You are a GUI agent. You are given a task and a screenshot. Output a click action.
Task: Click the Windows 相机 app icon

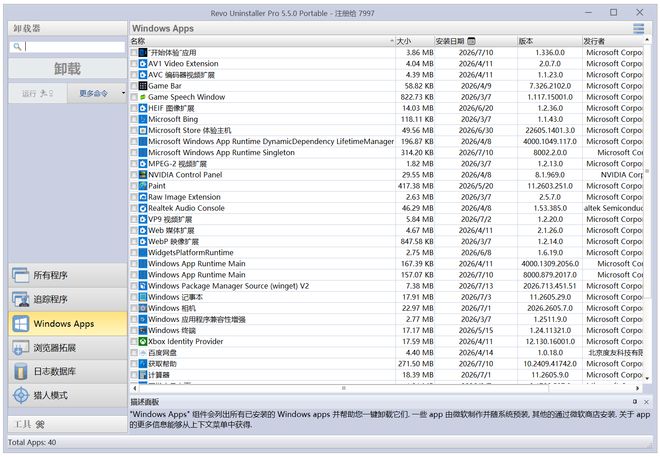pos(143,308)
